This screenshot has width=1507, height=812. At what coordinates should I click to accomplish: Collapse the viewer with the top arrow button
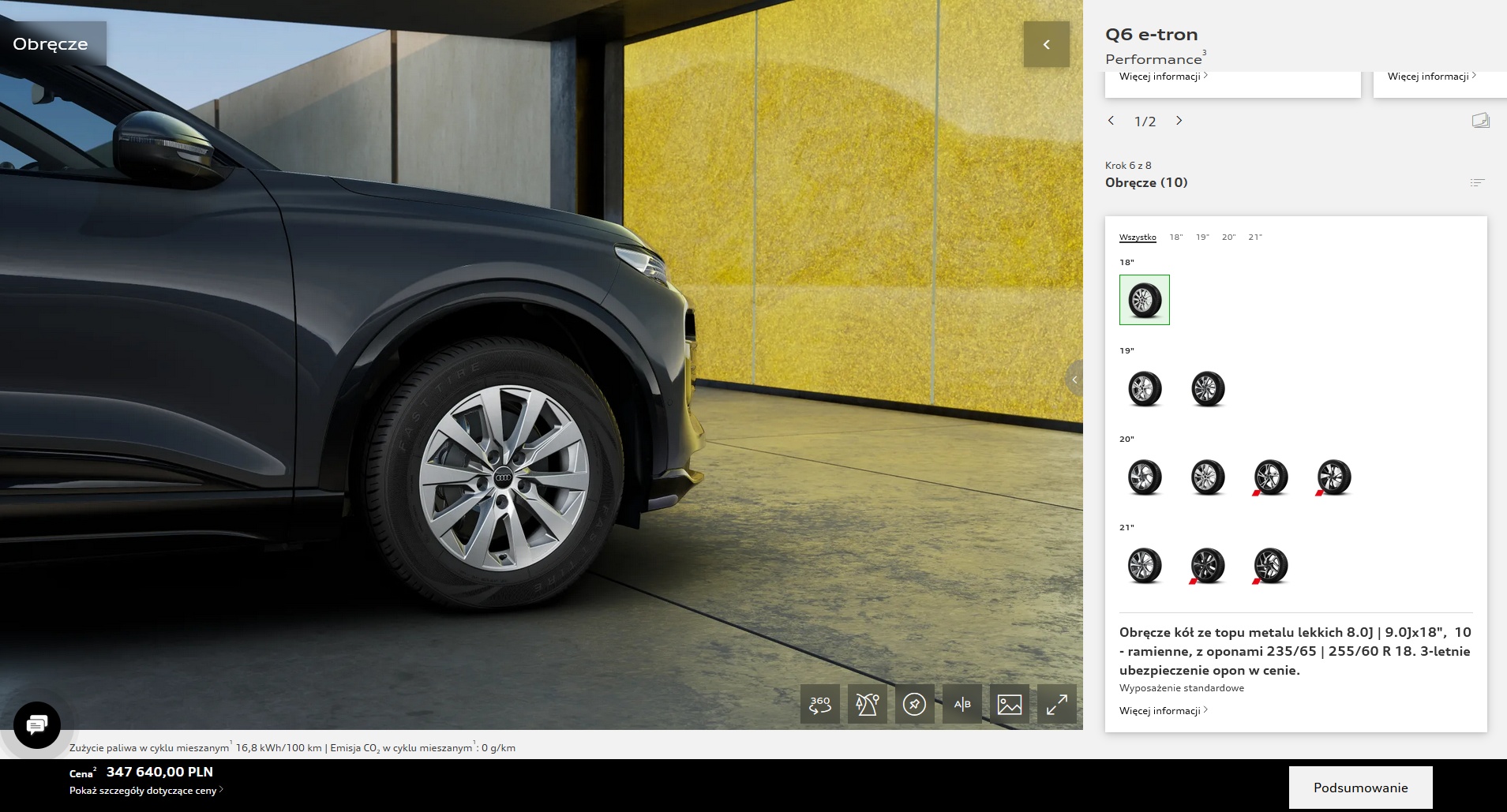pyautogui.click(x=1047, y=44)
